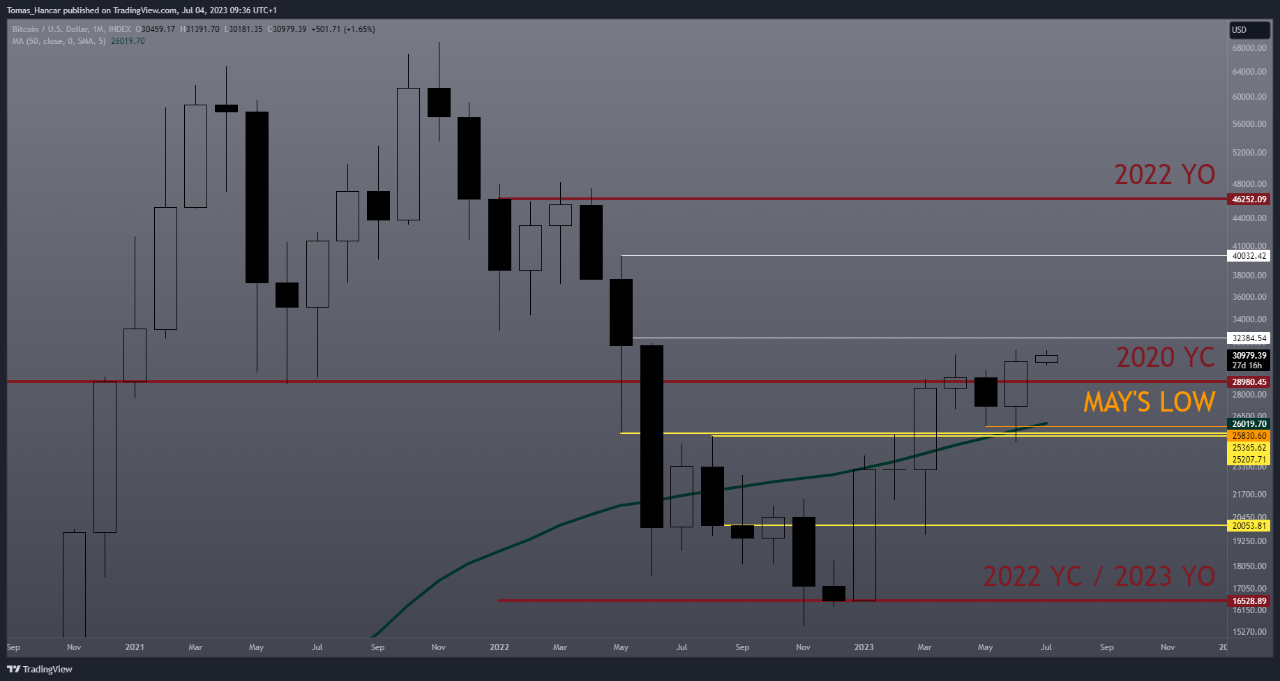Image resolution: width=1280 pixels, height=681 pixels.
Task: Click the yellow 20053.81 price label
Action: point(1249,526)
